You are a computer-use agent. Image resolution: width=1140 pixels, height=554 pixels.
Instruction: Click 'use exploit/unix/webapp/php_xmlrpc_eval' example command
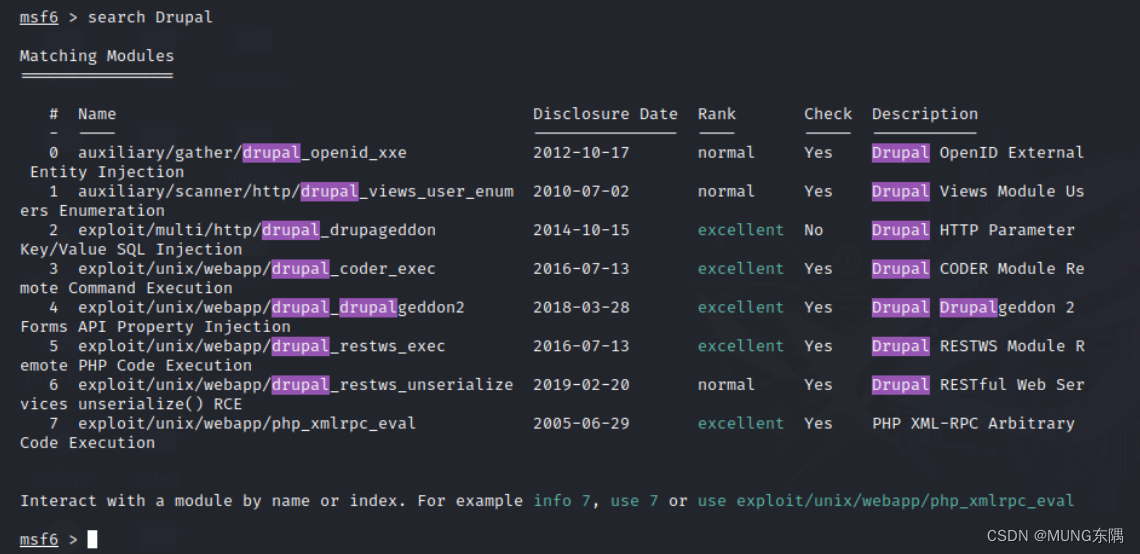tap(886, 501)
